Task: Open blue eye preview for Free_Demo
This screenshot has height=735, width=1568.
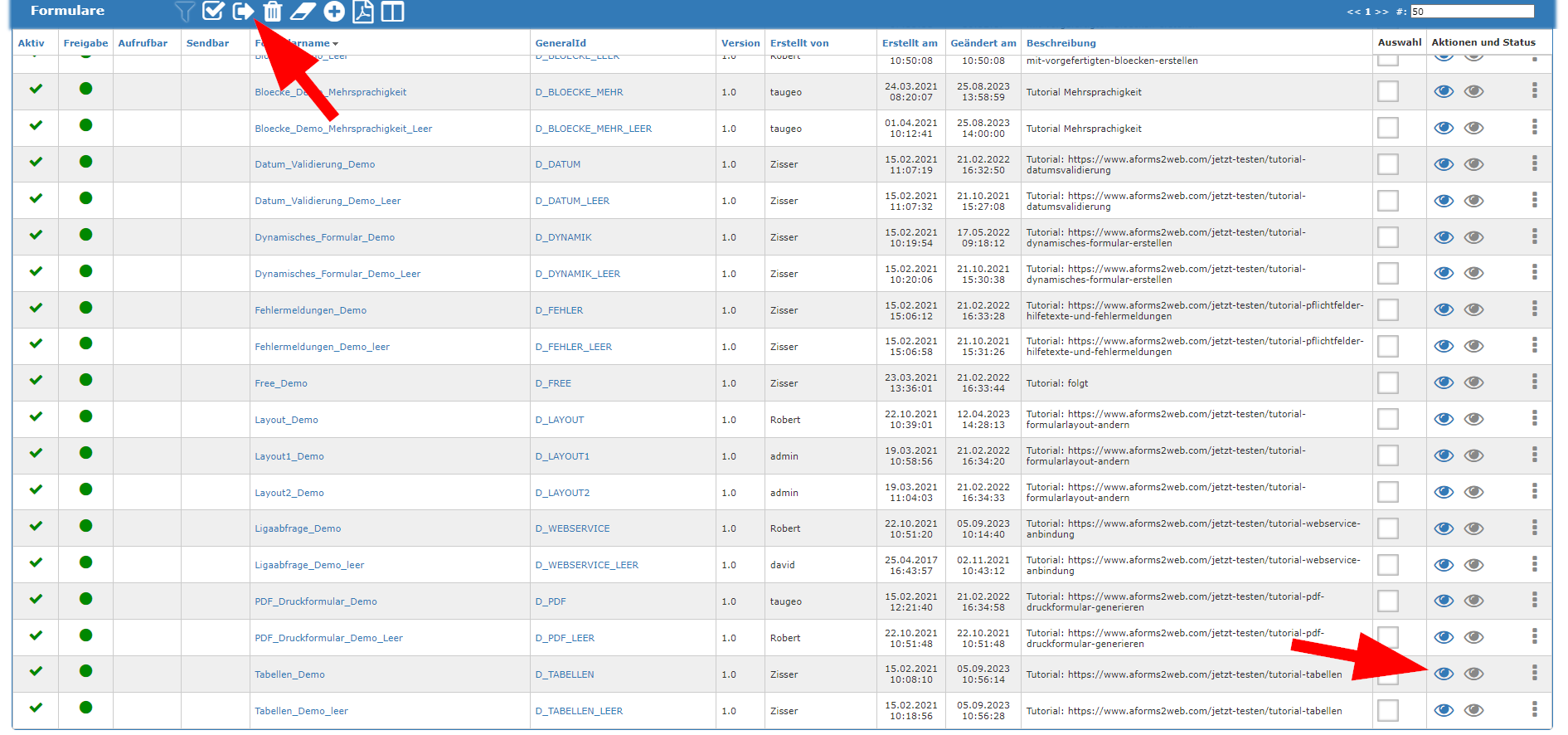Action: coord(1444,382)
